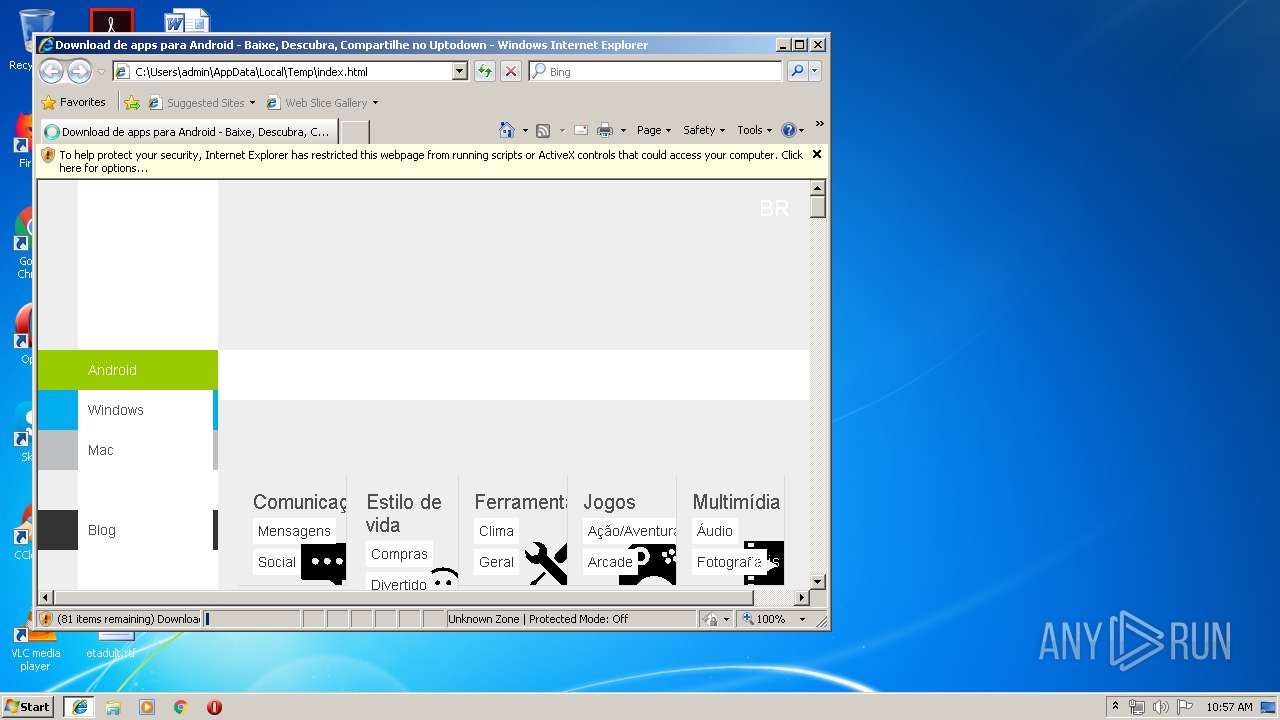1280x720 pixels.
Task: Open the Mensagens category link
Action: 294,531
